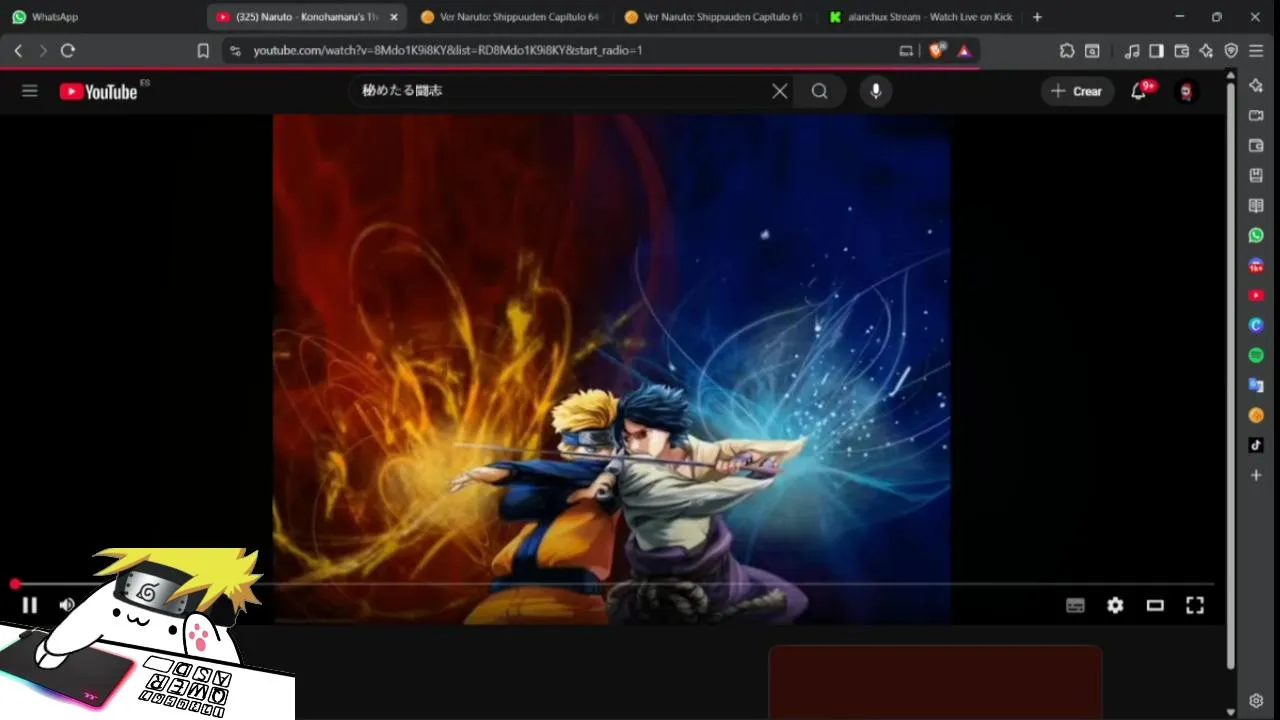Open Google Translate shortcut in sidebar
The image size is (1280, 720).
1256,385
